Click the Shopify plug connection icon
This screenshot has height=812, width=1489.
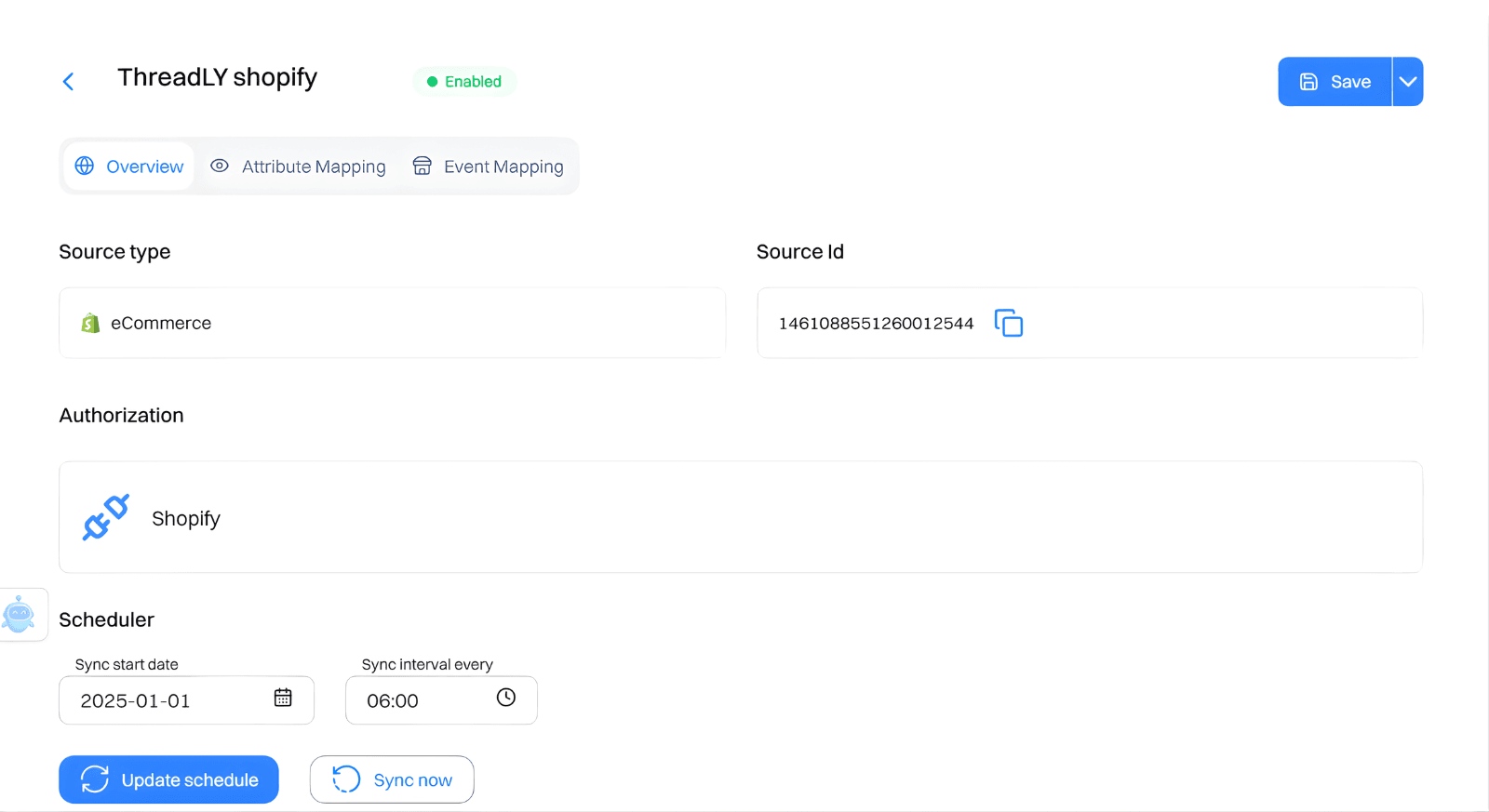106,517
